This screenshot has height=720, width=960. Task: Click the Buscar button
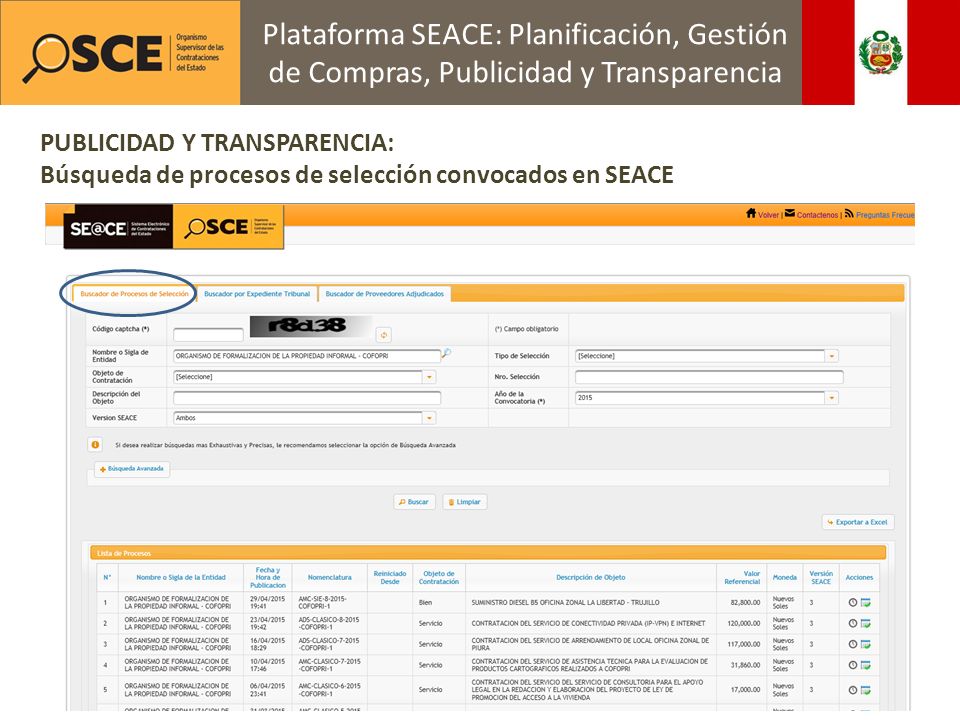(414, 502)
